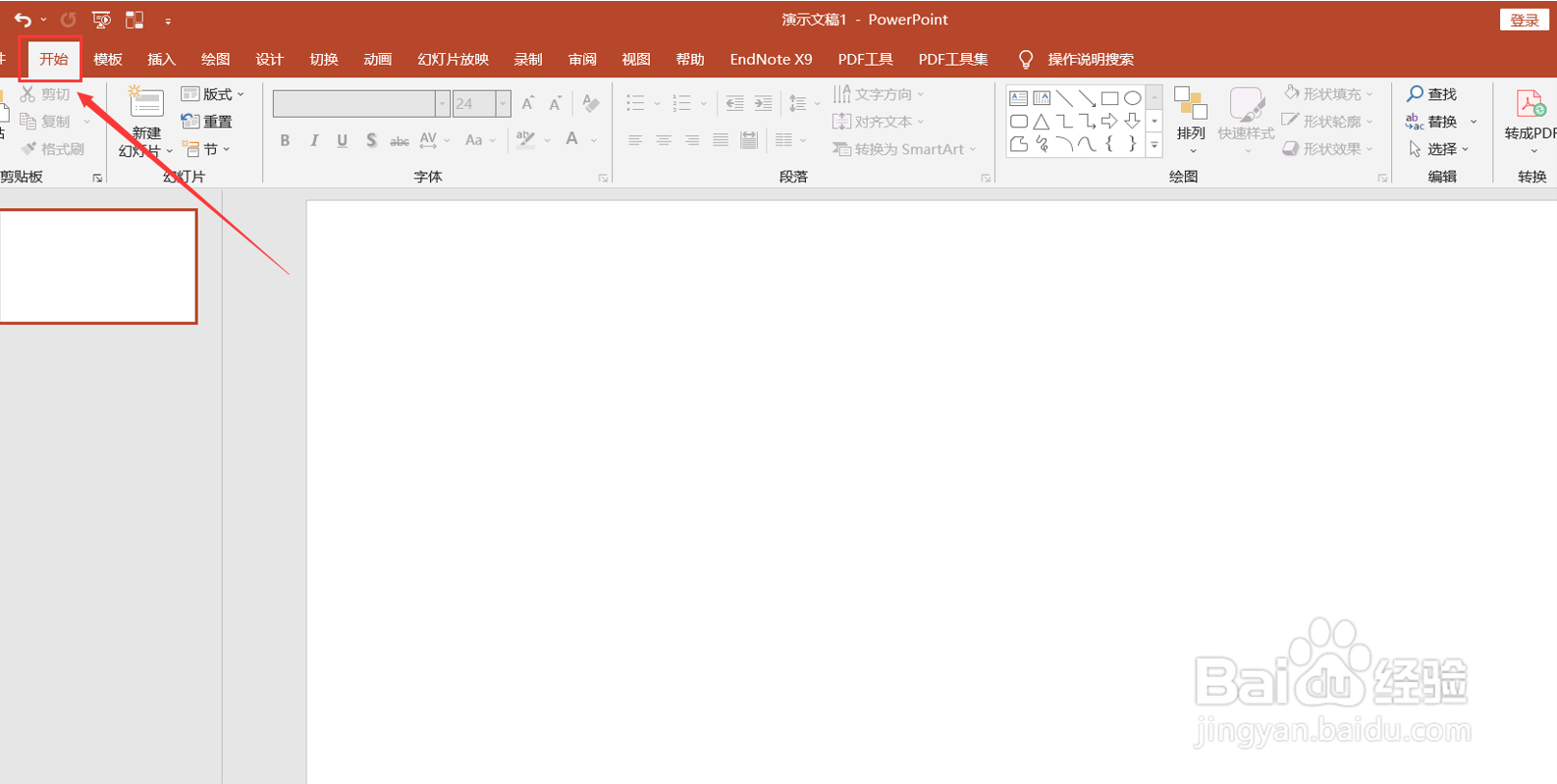Image resolution: width=1557 pixels, height=784 pixels.
Task: Align text right
Action: point(692,140)
